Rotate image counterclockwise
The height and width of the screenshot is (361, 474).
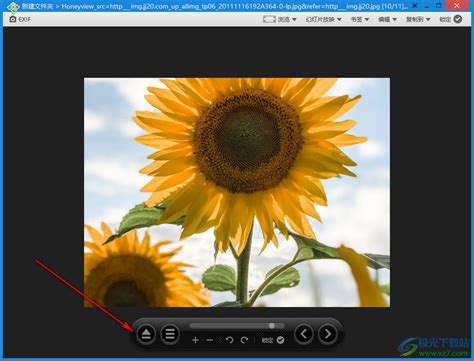coord(229,340)
